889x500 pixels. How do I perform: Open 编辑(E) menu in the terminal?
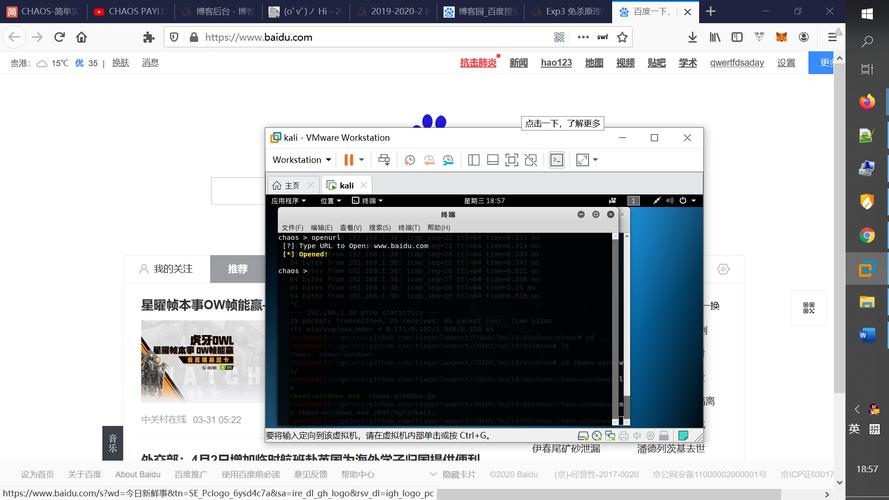click(x=321, y=227)
